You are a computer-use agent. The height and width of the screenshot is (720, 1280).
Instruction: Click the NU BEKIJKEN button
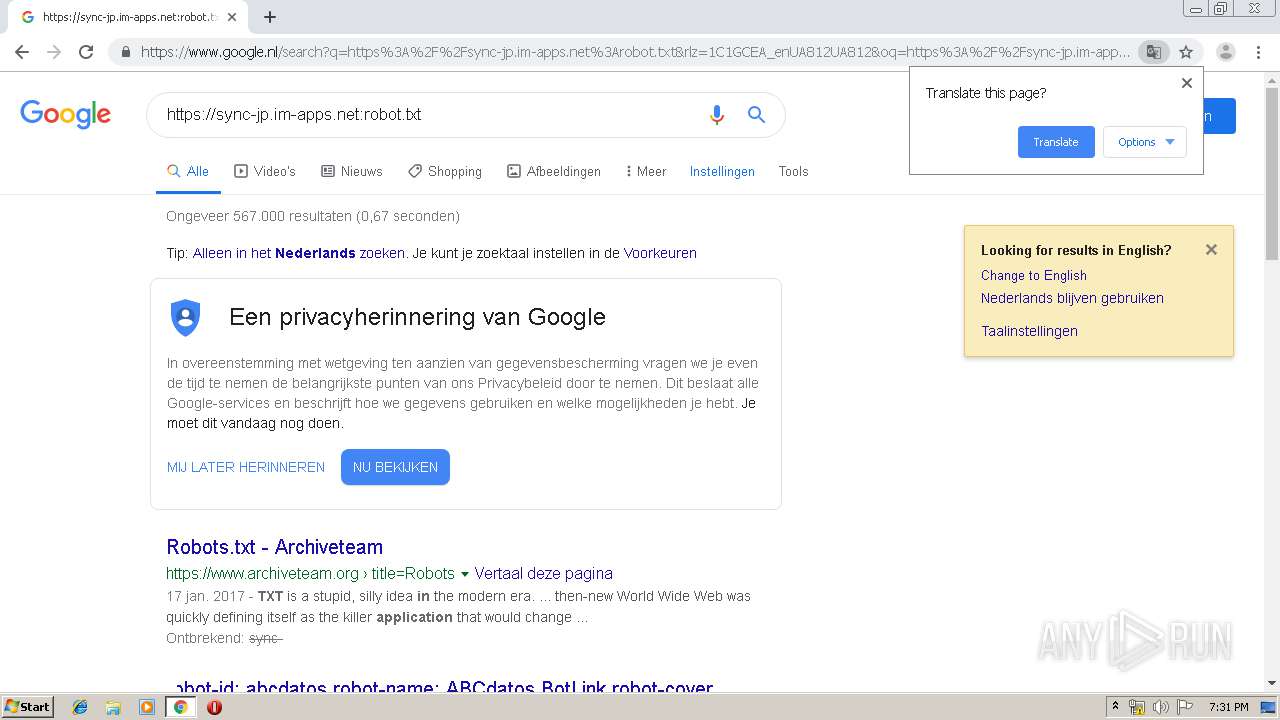tap(395, 467)
